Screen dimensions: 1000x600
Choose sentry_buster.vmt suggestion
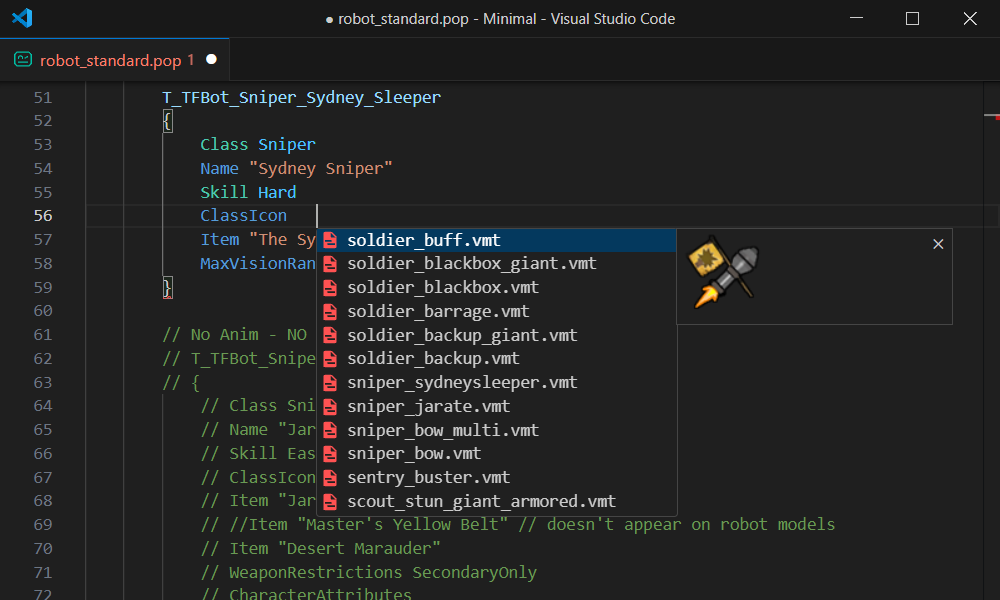coord(496,478)
